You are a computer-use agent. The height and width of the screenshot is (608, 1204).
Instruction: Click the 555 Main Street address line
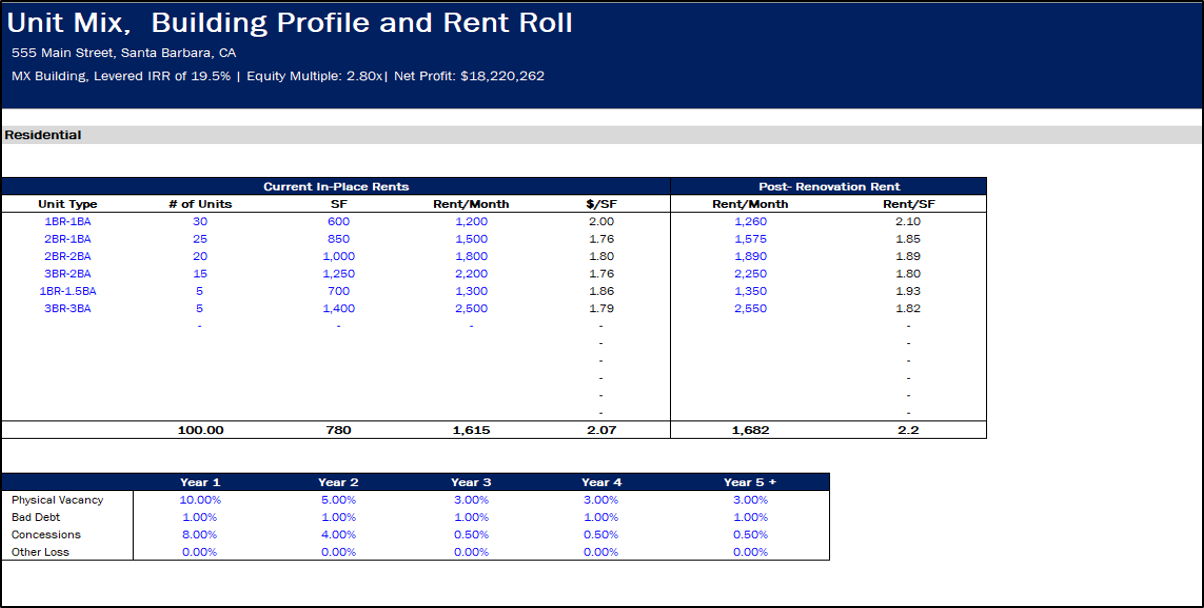(x=124, y=53)
